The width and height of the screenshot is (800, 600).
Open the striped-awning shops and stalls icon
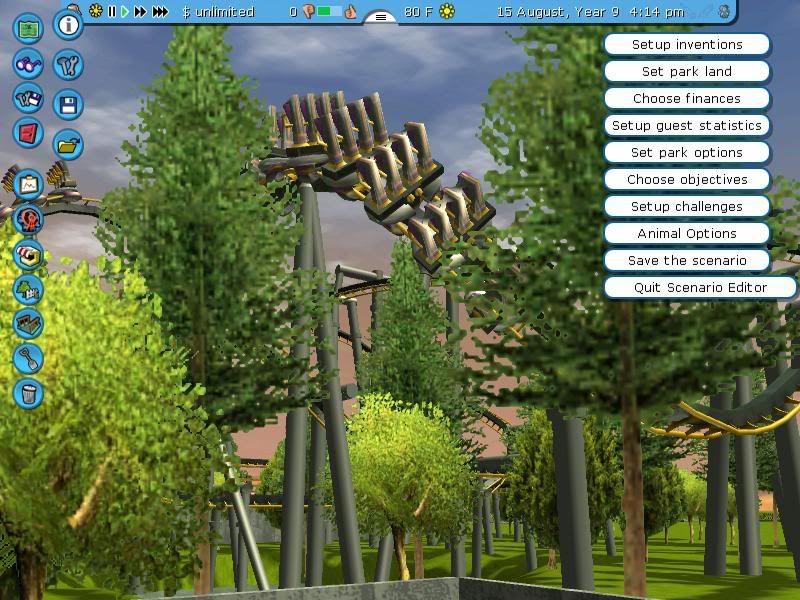point(28,255)
